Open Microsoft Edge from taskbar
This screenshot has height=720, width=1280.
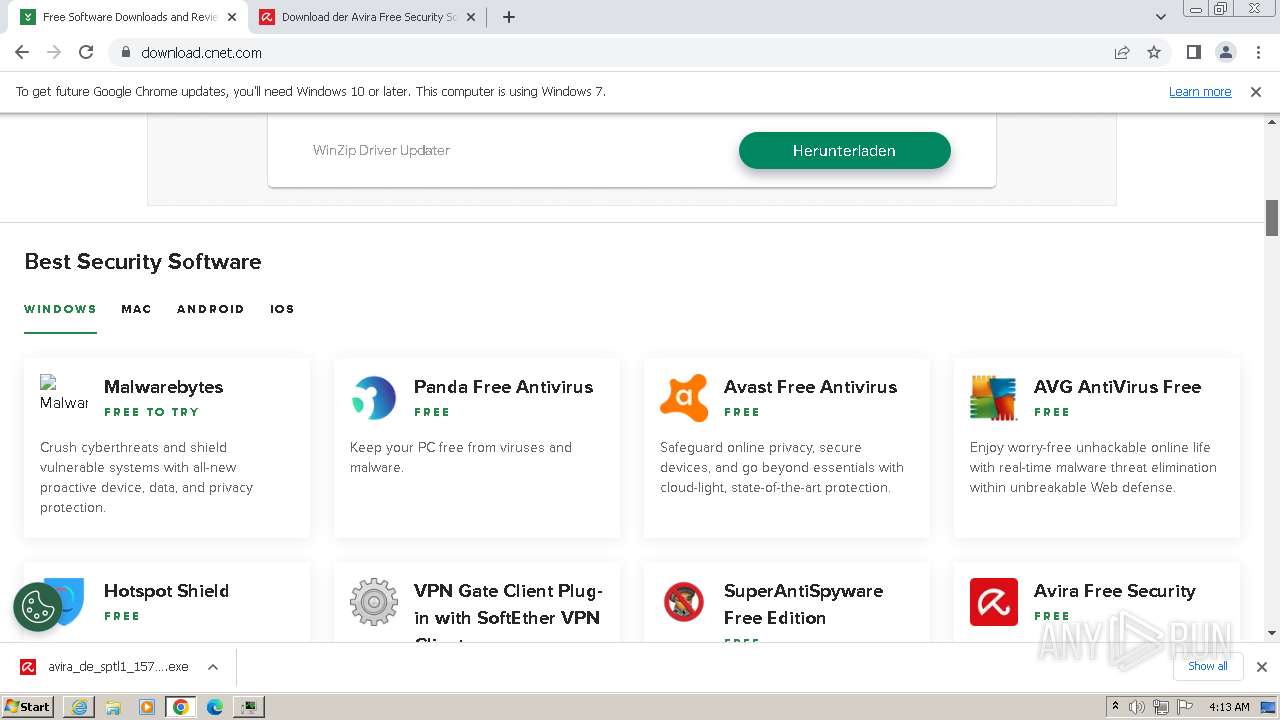click(x=215, y=707)
